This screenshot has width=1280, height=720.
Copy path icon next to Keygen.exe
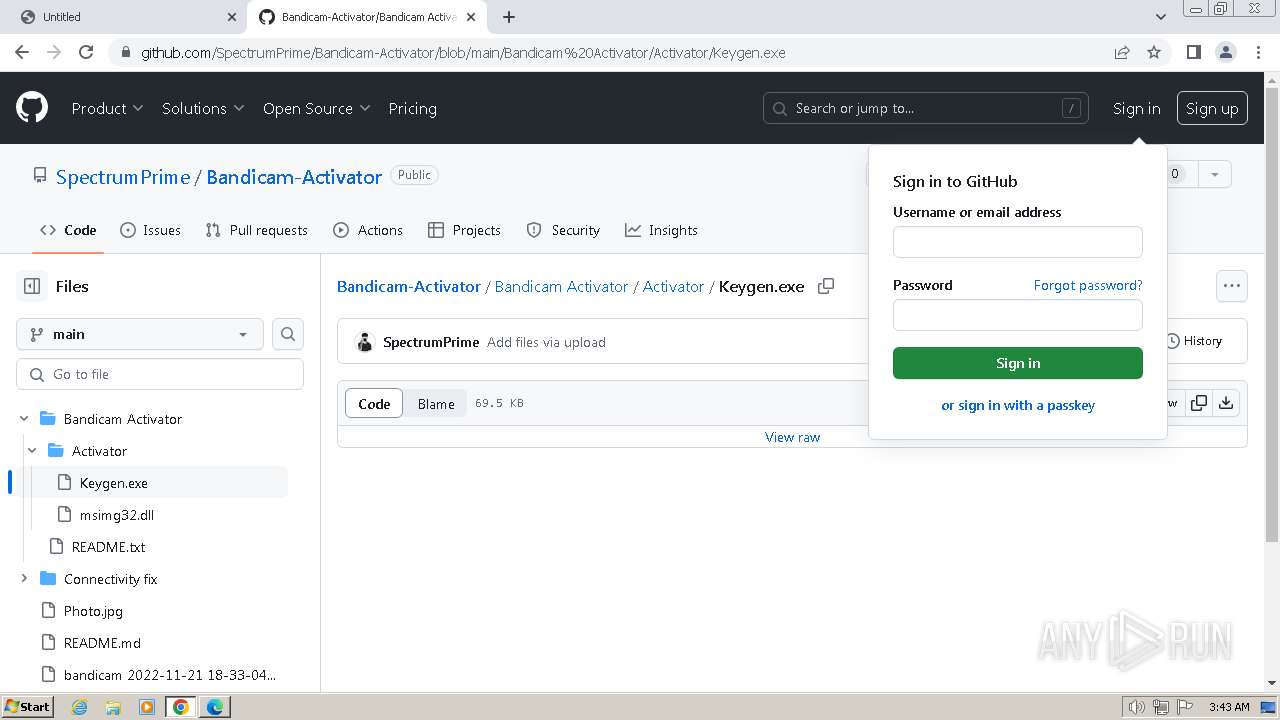click(x=826, y=286)
